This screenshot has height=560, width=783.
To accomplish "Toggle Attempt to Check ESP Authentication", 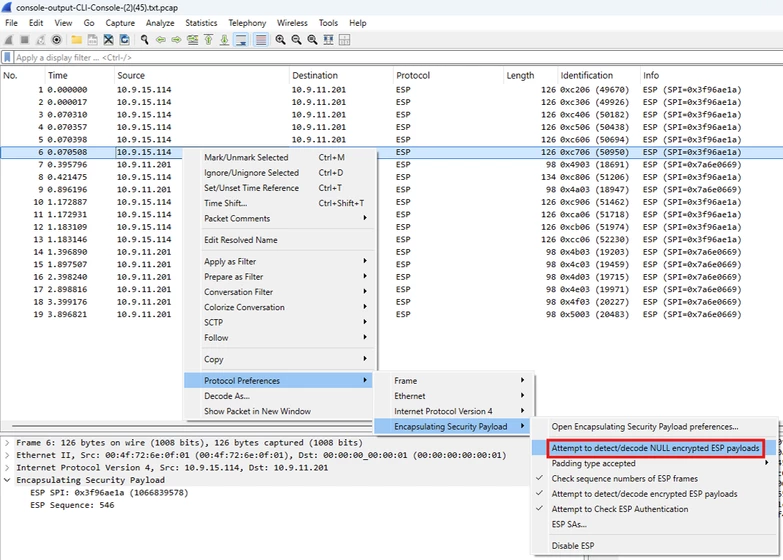I will coord(619,509).
